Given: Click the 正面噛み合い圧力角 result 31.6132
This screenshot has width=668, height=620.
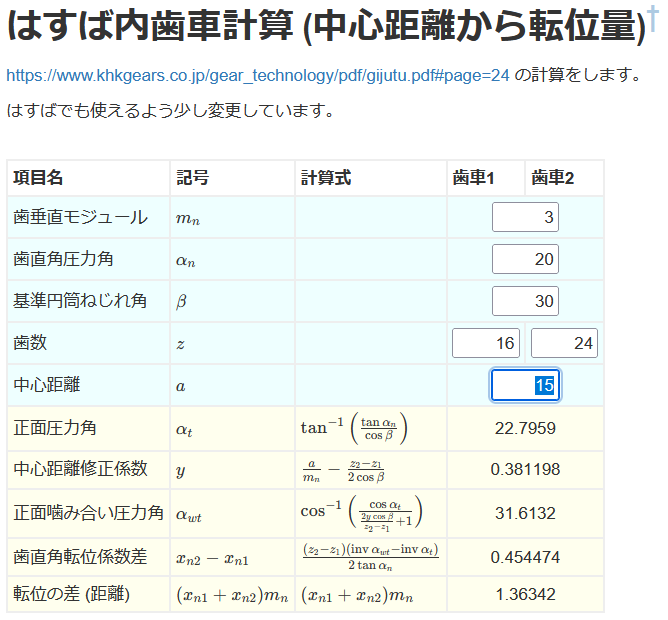Looking at the screenshot, I should (525, 513).
